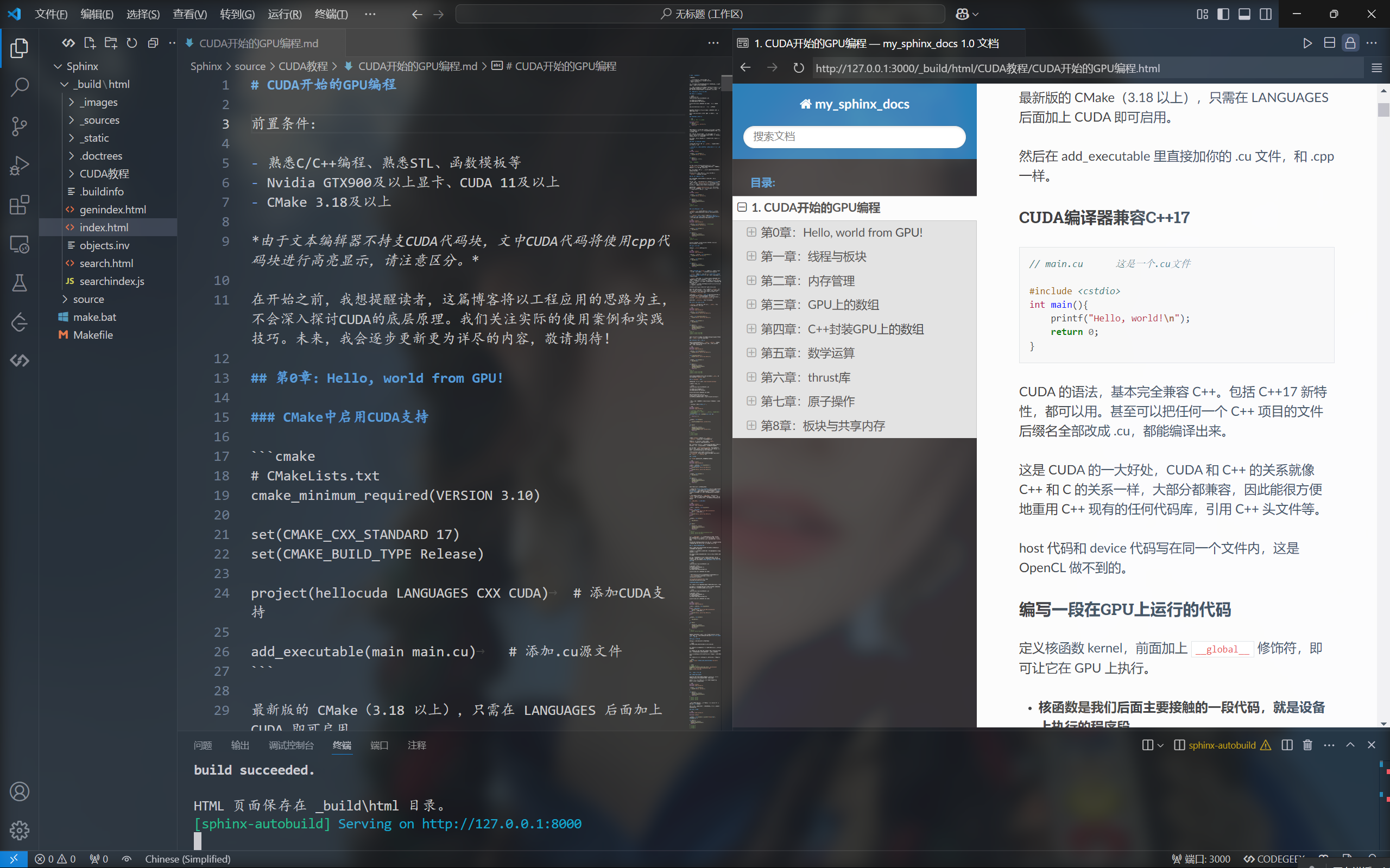Toggle the lock icon in preview toolbar

pyautogui.click(x=1350, y=43)
